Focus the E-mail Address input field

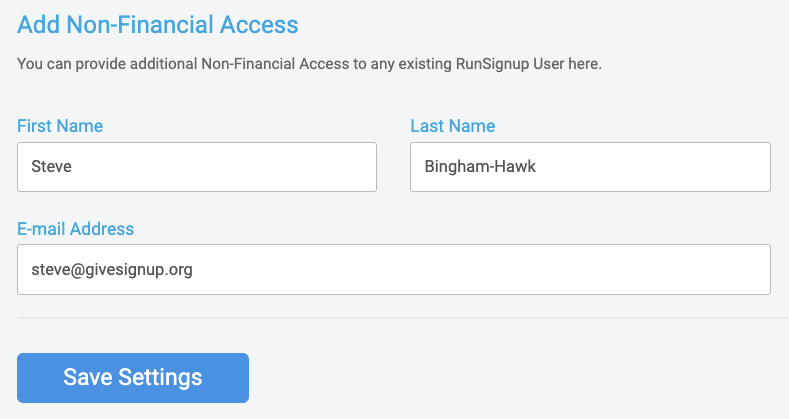point(393,270)
